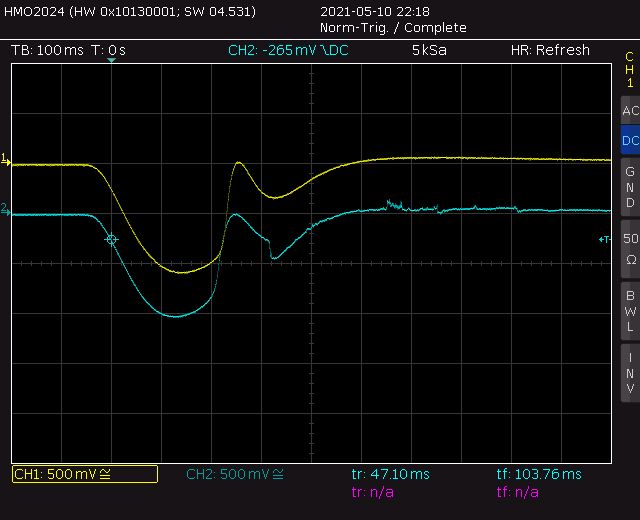640x520 pixels.
Task: Click HR: Refresh acquisition mode text
Action: pos(550,50)
